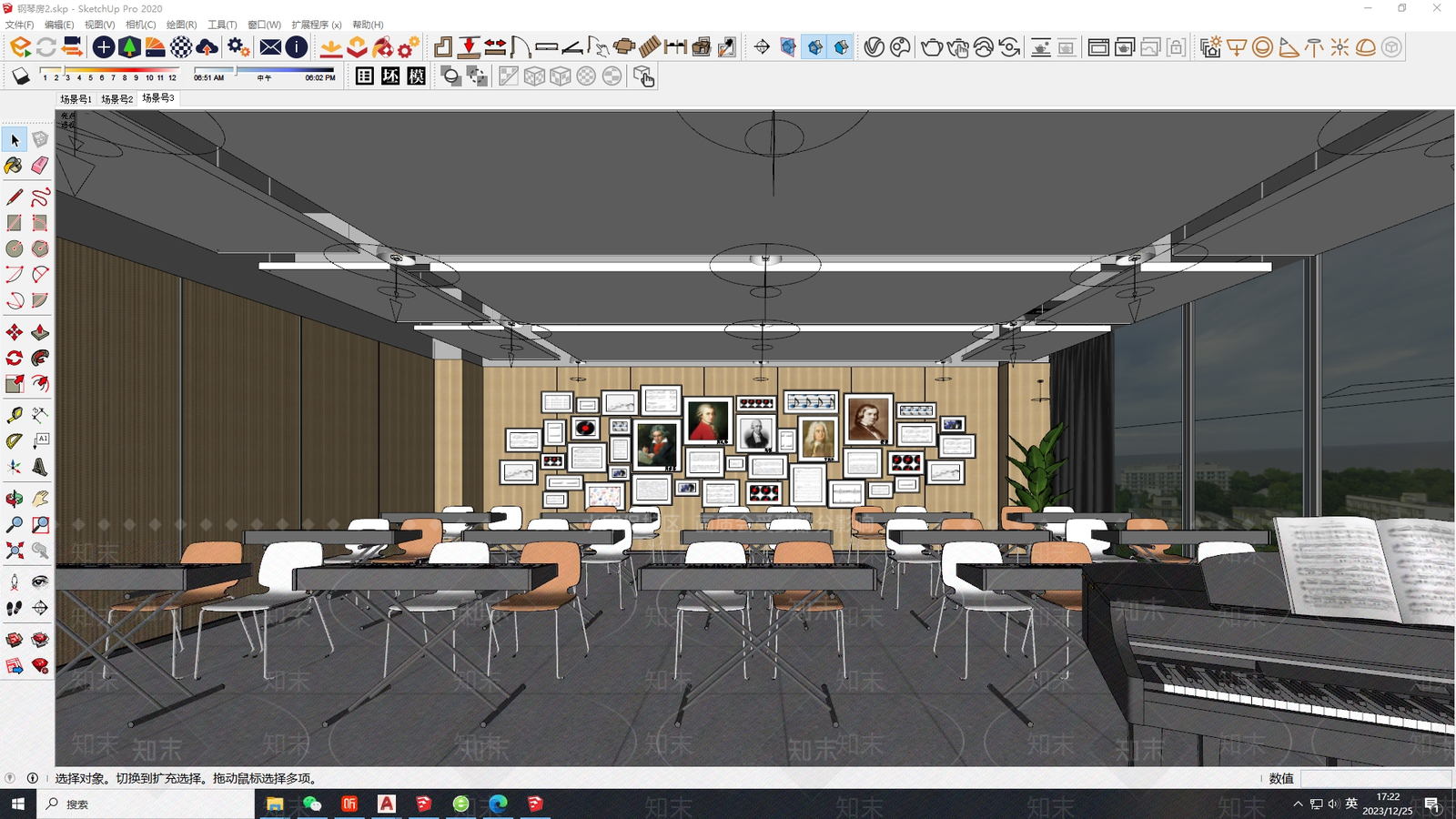Viewport: 1456px width, 819px height.
Task: Click the Zoom Extents tool
Action: [x=15, y=550]
